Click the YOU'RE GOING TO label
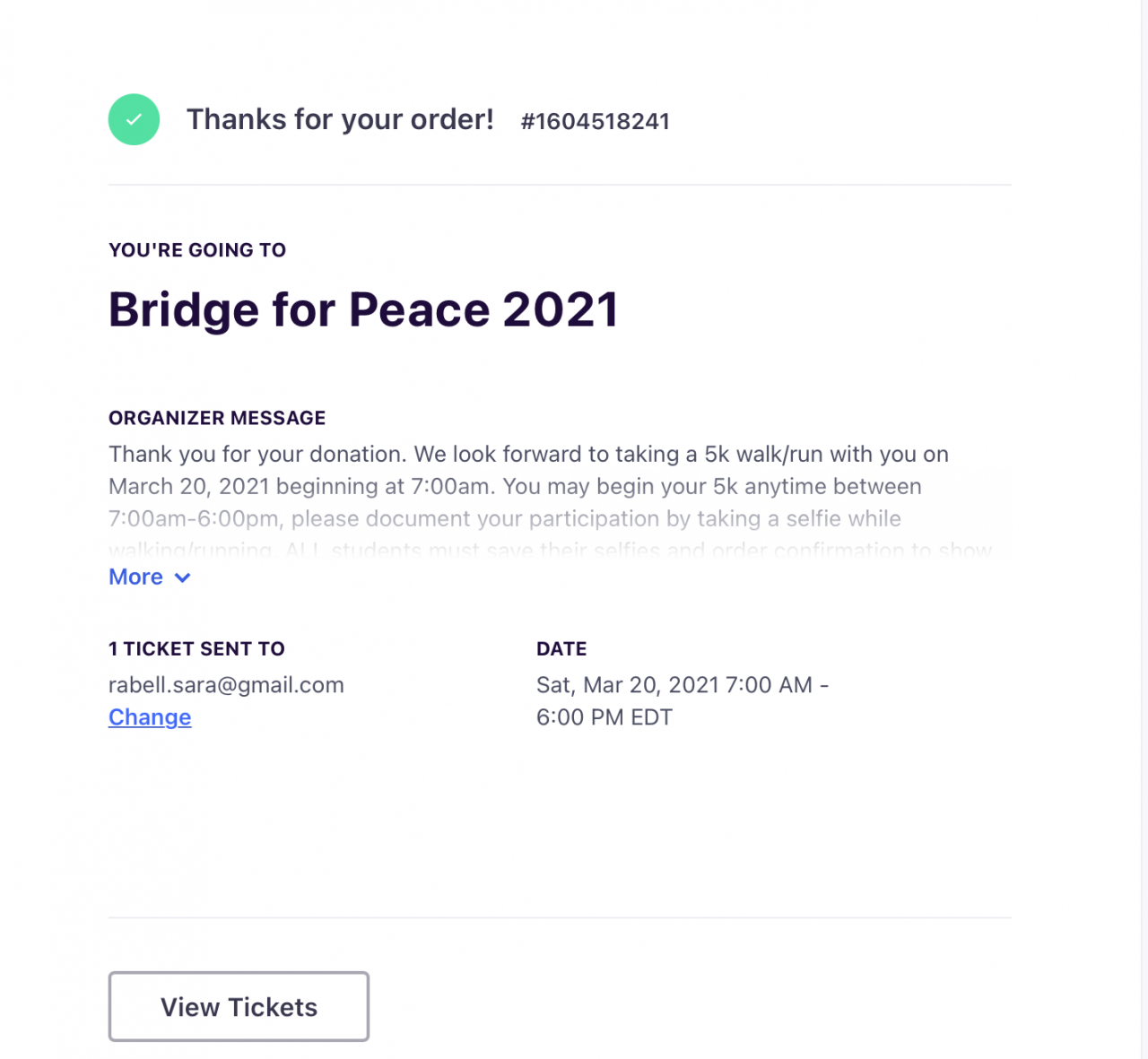 197,250
